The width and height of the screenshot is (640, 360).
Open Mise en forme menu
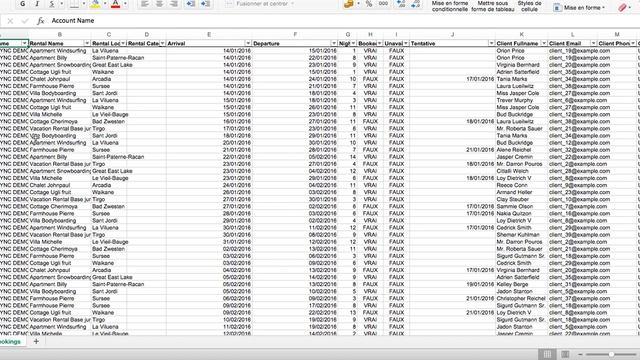[x=579, y=7]
